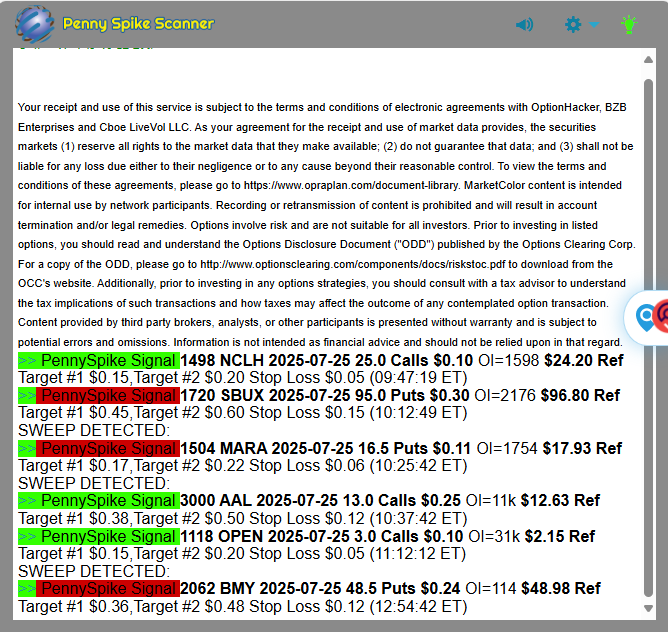Click the 'OI=1754' open interest value

[x=507, y=448]
